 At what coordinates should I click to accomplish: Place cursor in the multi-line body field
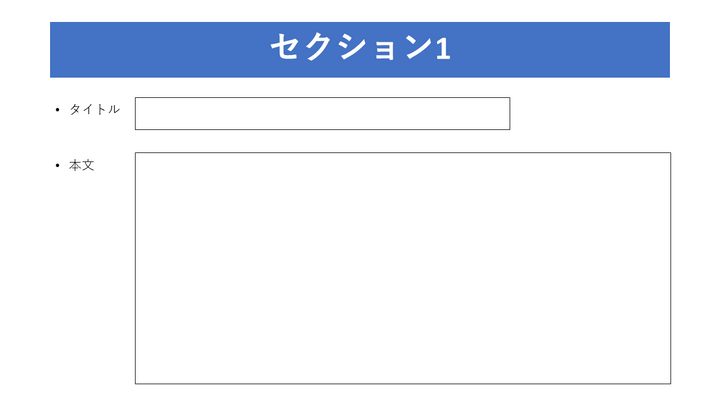403,268
